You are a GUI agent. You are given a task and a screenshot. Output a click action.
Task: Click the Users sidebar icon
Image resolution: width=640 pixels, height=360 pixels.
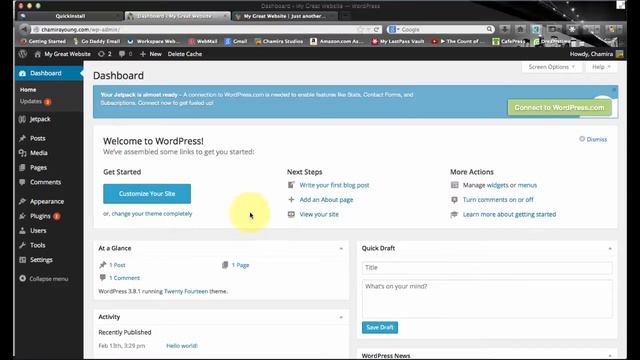tap(22, 231)
